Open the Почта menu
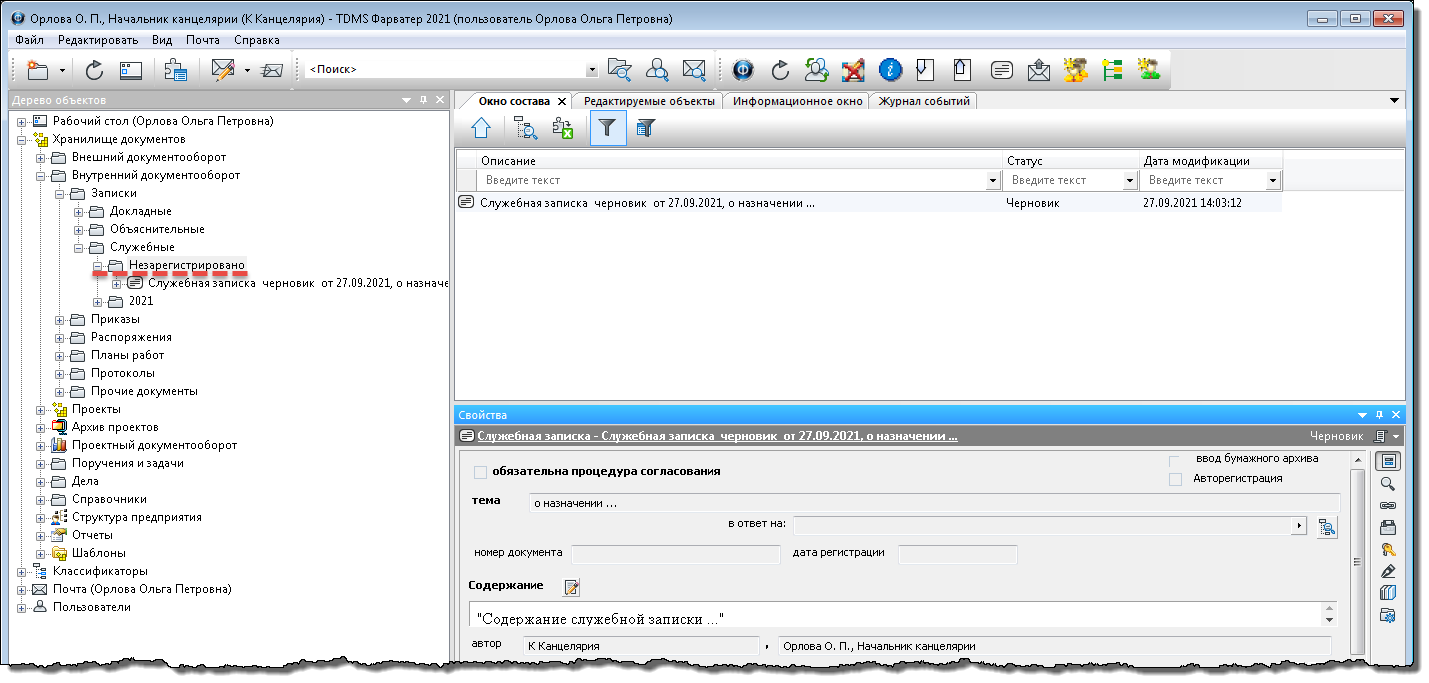The image size is (1429, 683). point(203,40)
